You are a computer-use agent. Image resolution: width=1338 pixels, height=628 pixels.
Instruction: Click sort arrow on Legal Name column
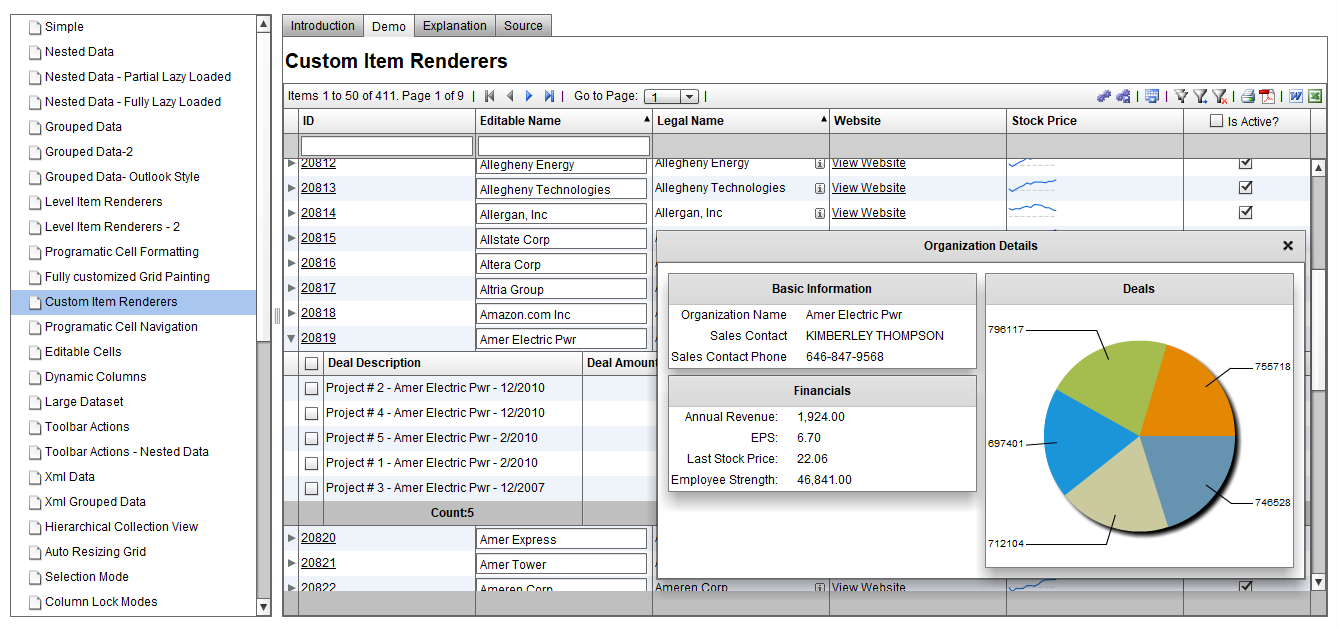pos(825,119)
